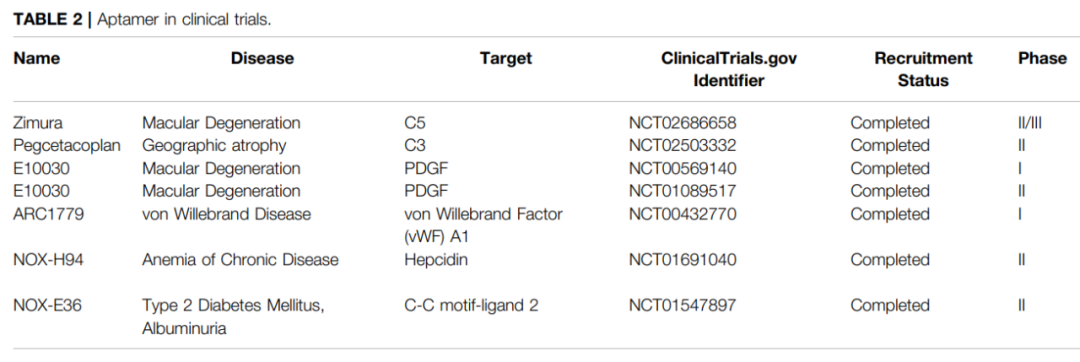
Task: Click the Disease column header
Action: tap(262, 58)
